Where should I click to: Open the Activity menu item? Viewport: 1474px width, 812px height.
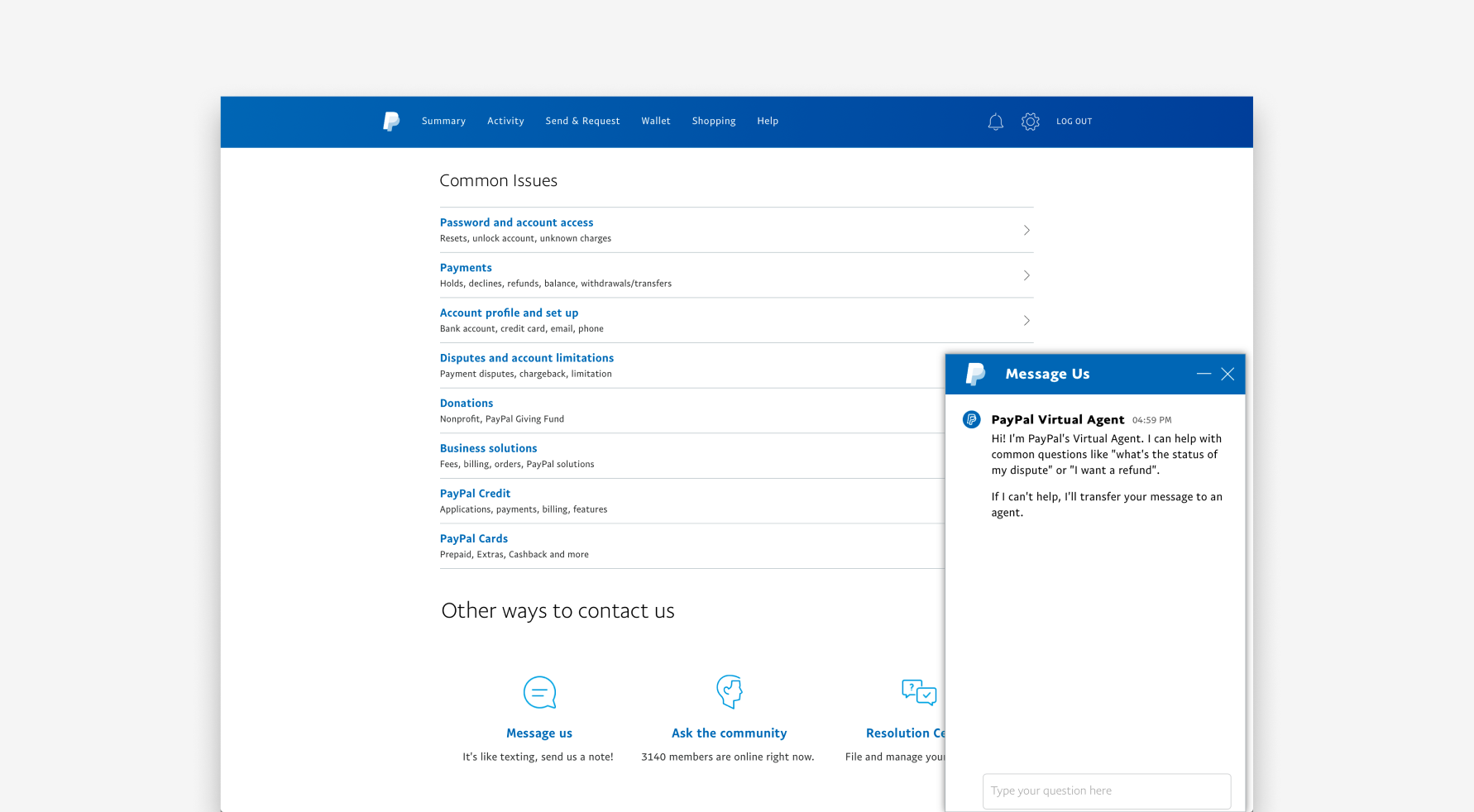pyautogui.click(x=505, y=121)
